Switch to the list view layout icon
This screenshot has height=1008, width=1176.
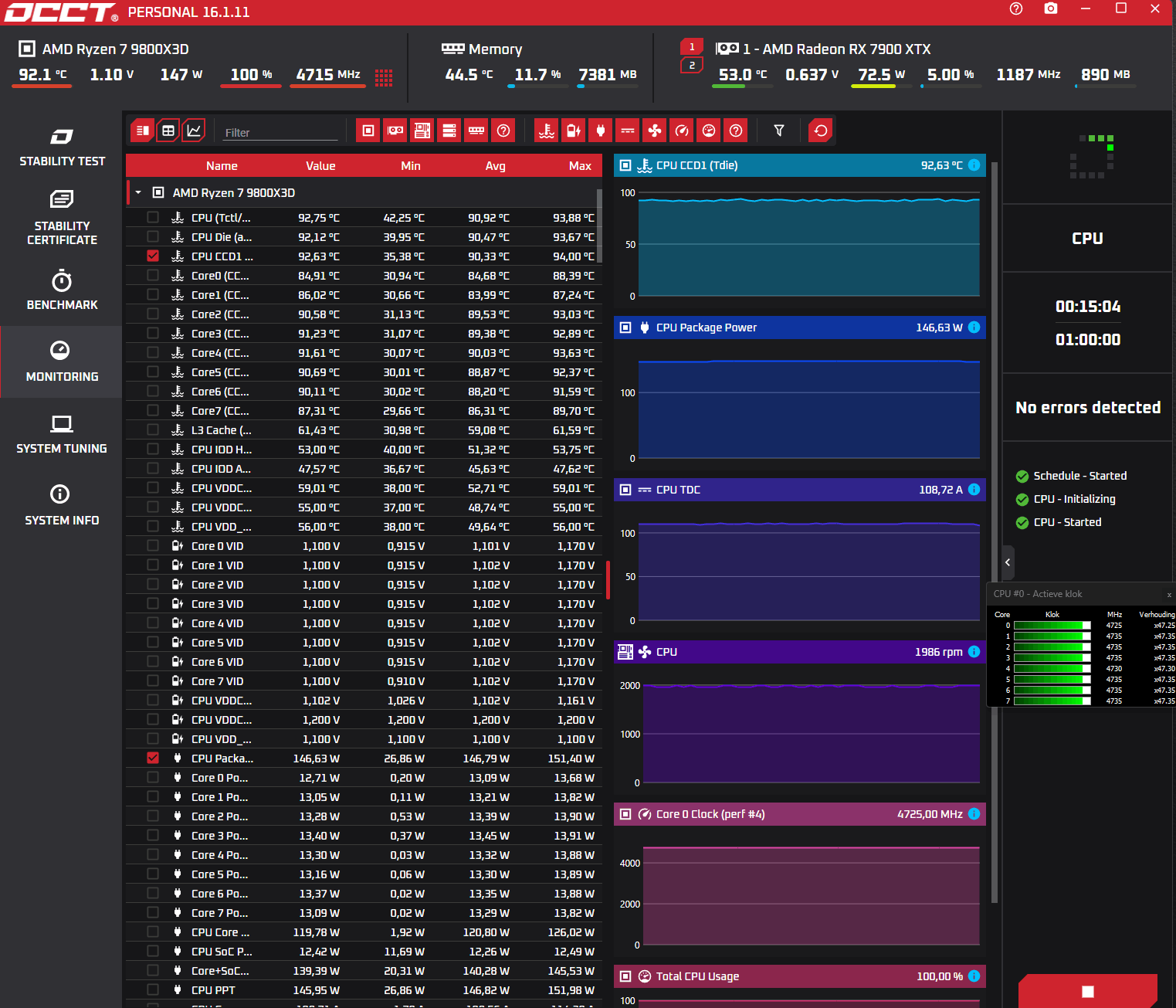pyautogui.click(x=143, y=131)
